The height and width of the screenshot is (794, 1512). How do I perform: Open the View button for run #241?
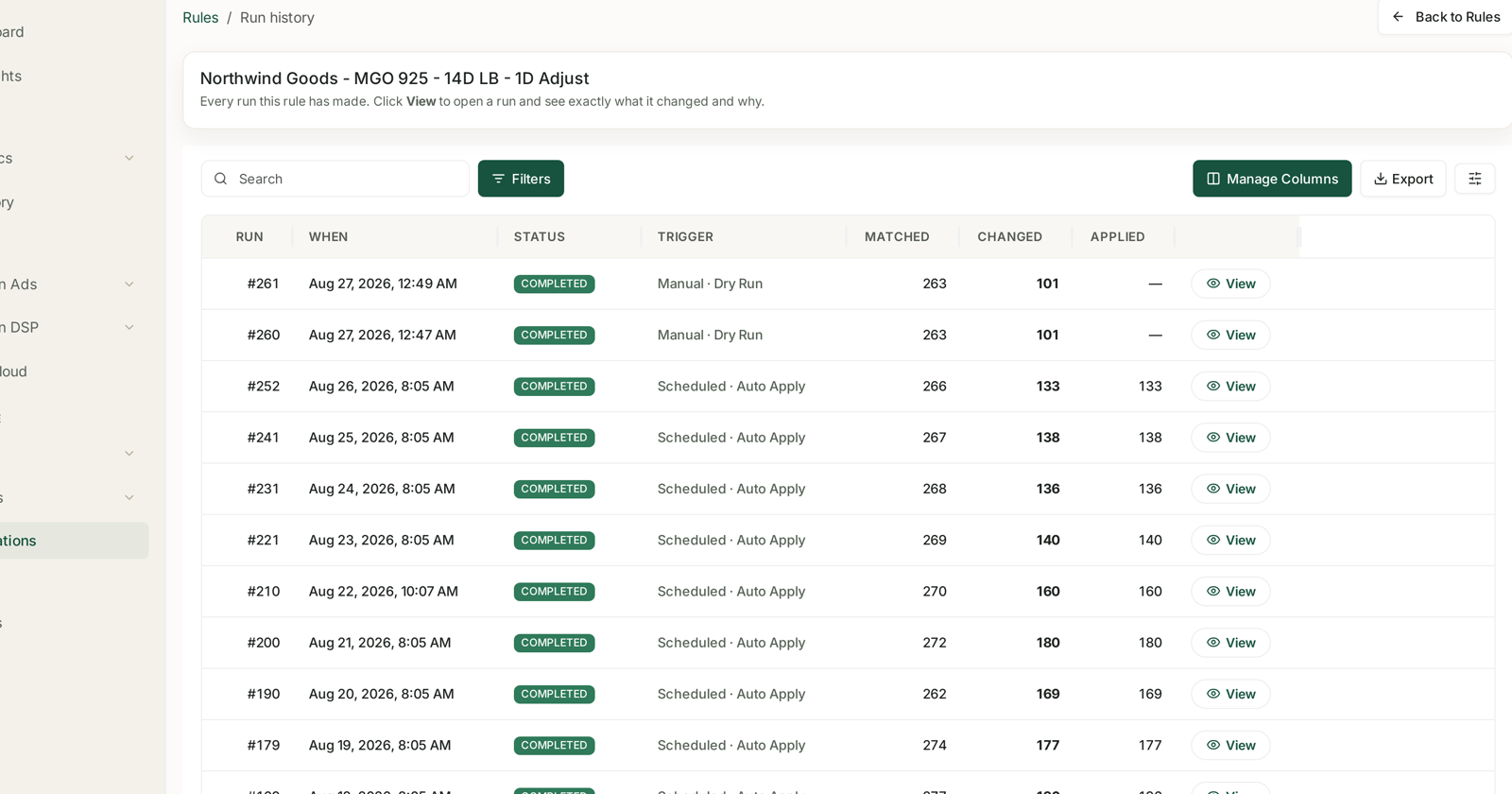point(1230,438)
